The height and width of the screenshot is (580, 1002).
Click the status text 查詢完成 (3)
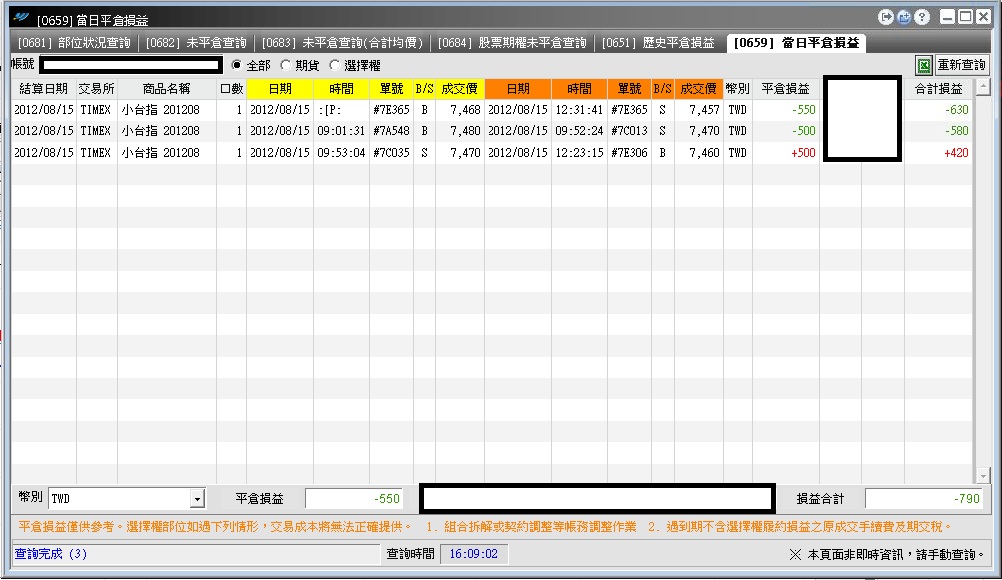(x=50, y=554)
